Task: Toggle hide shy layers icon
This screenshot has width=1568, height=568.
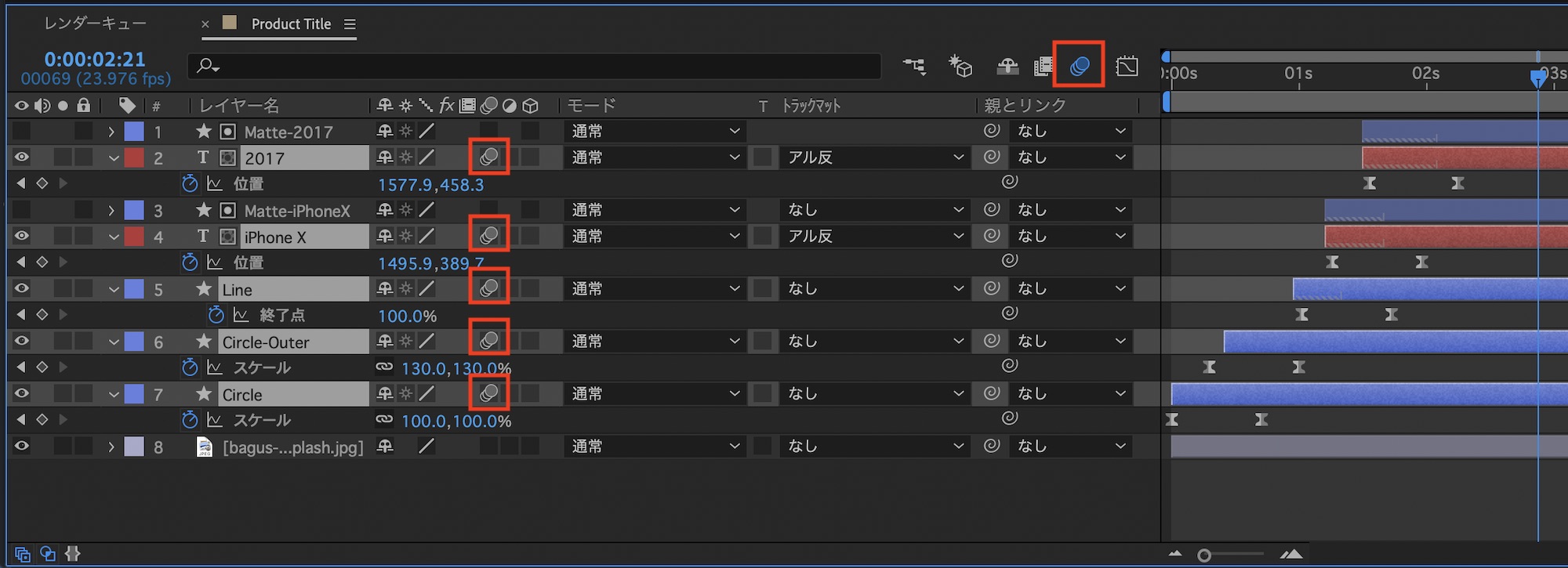Action: pos(1007,67)
